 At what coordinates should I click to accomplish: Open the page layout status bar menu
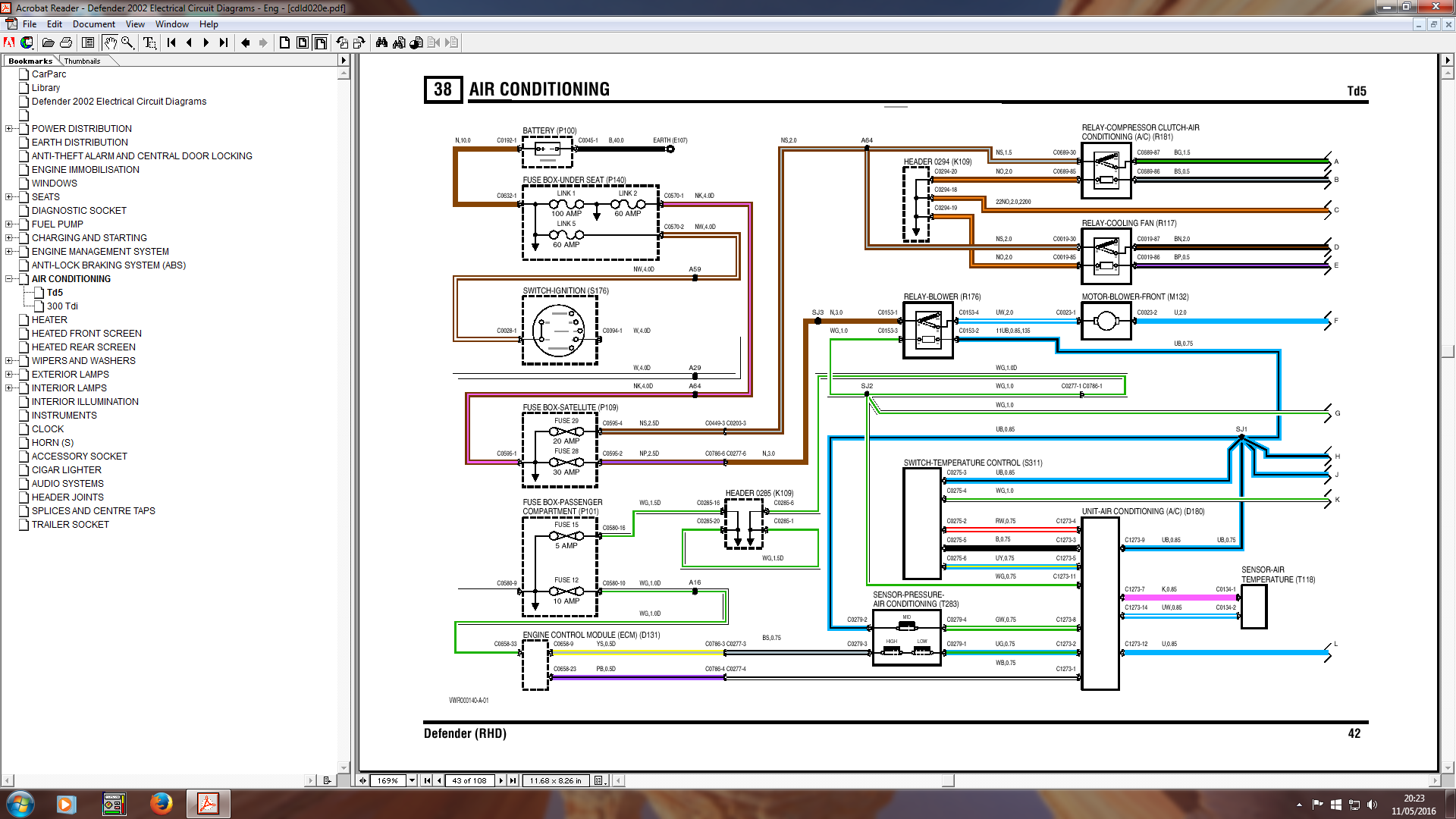point(599,780)
